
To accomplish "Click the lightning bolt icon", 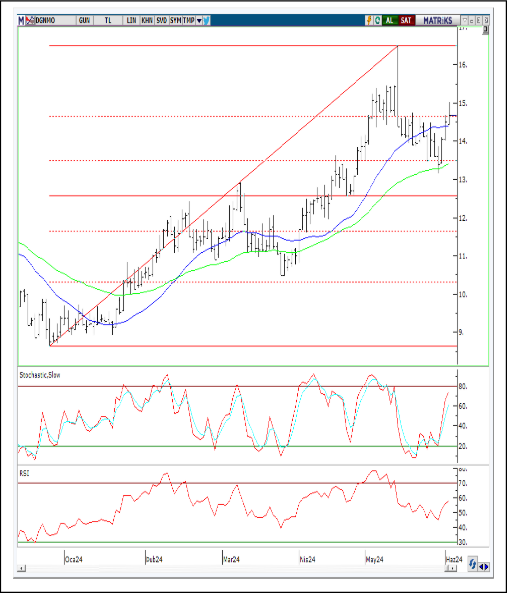I will click(369, 20).
